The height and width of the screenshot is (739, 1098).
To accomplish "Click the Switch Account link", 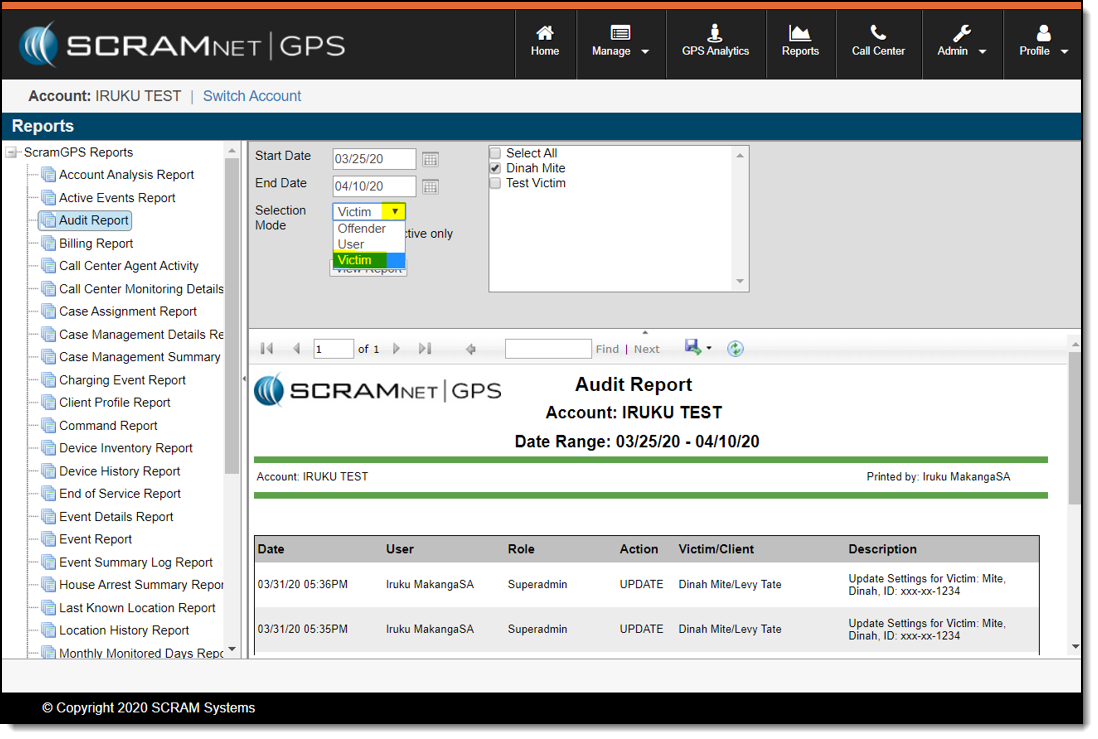I will [x=252, y=96].
